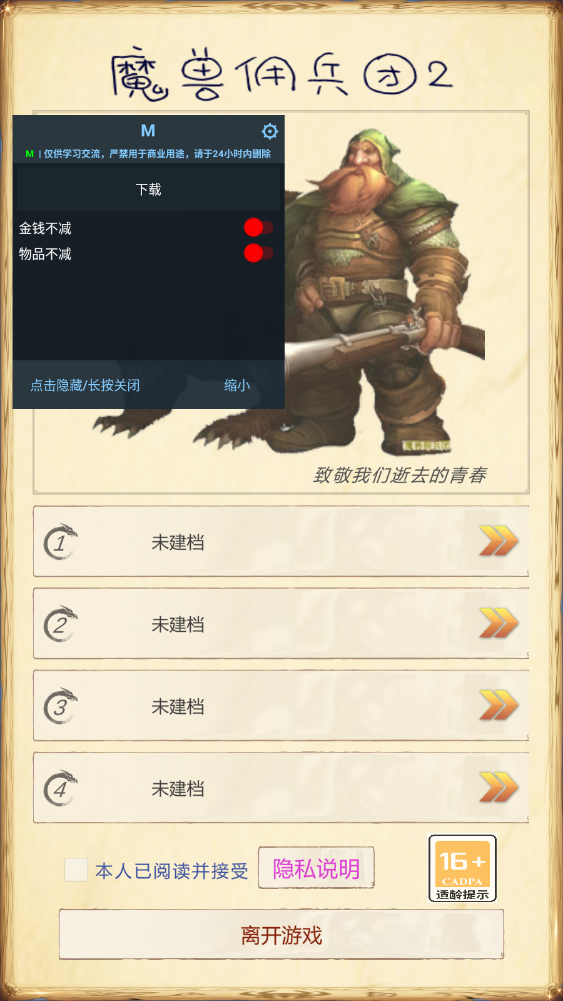Open the CADPA 16+ age rating badge
This screenshot has width=563, height=1001.
coord(462,868)
